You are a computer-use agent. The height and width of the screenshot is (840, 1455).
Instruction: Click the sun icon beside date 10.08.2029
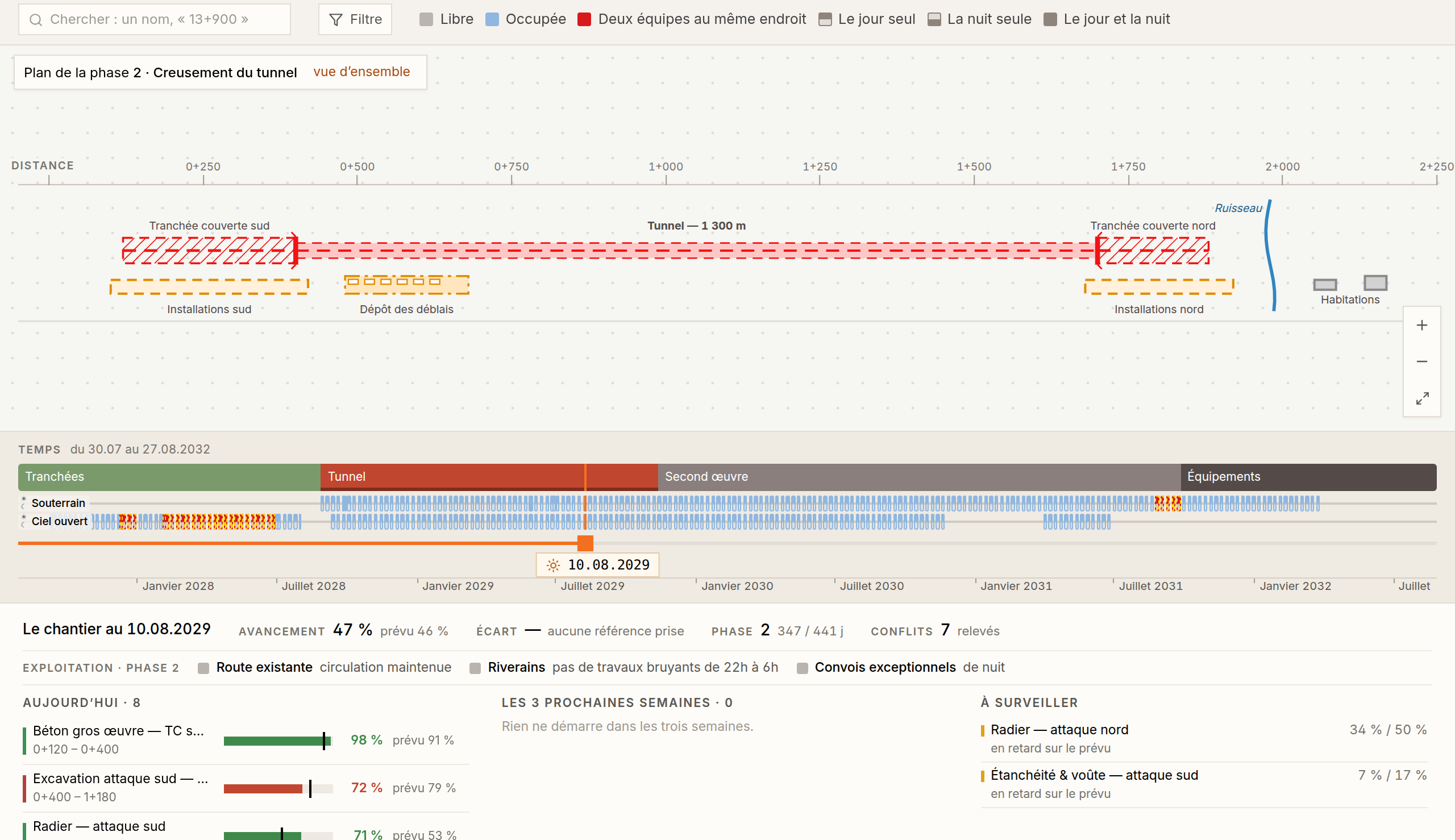(x=552, y=565)
